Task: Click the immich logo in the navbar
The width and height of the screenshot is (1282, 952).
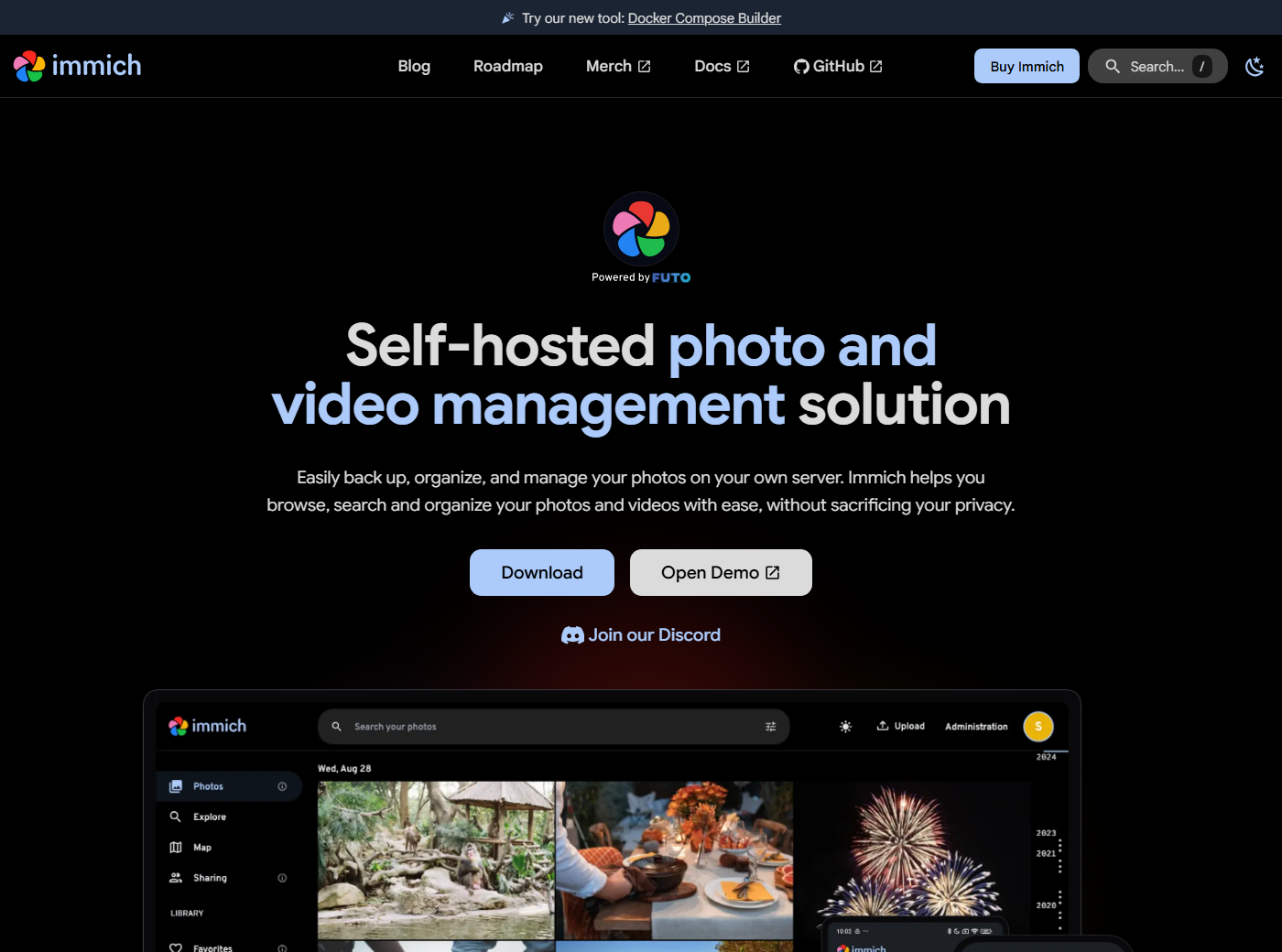Action: [78, 66]
